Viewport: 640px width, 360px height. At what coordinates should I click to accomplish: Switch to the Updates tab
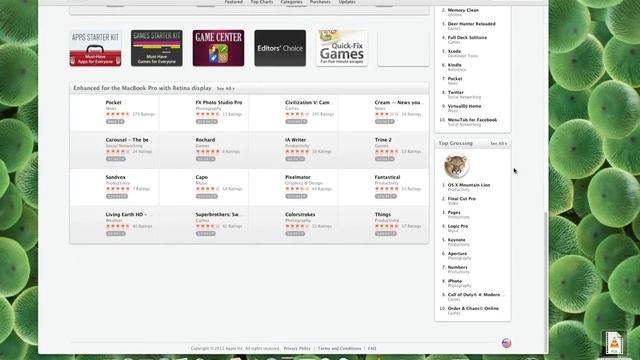point(347,2)
